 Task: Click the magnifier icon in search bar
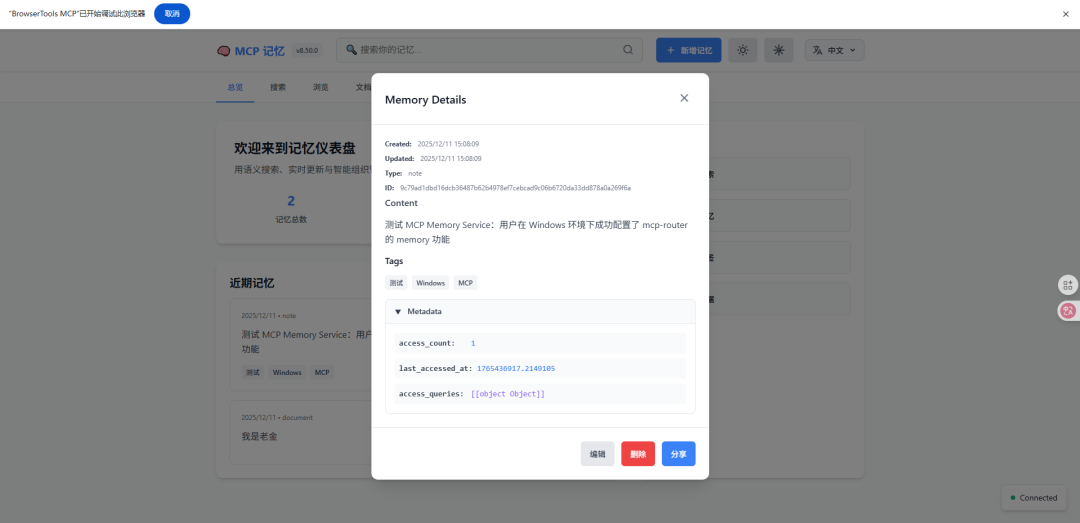tap(628, 50)
